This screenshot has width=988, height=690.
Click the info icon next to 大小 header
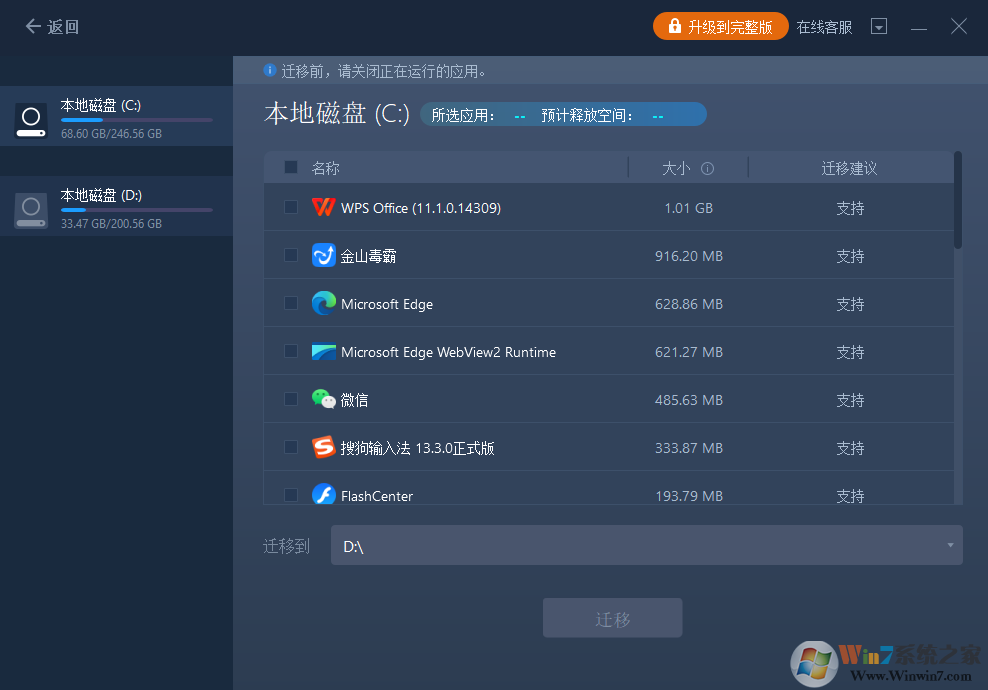click(708, 168)
